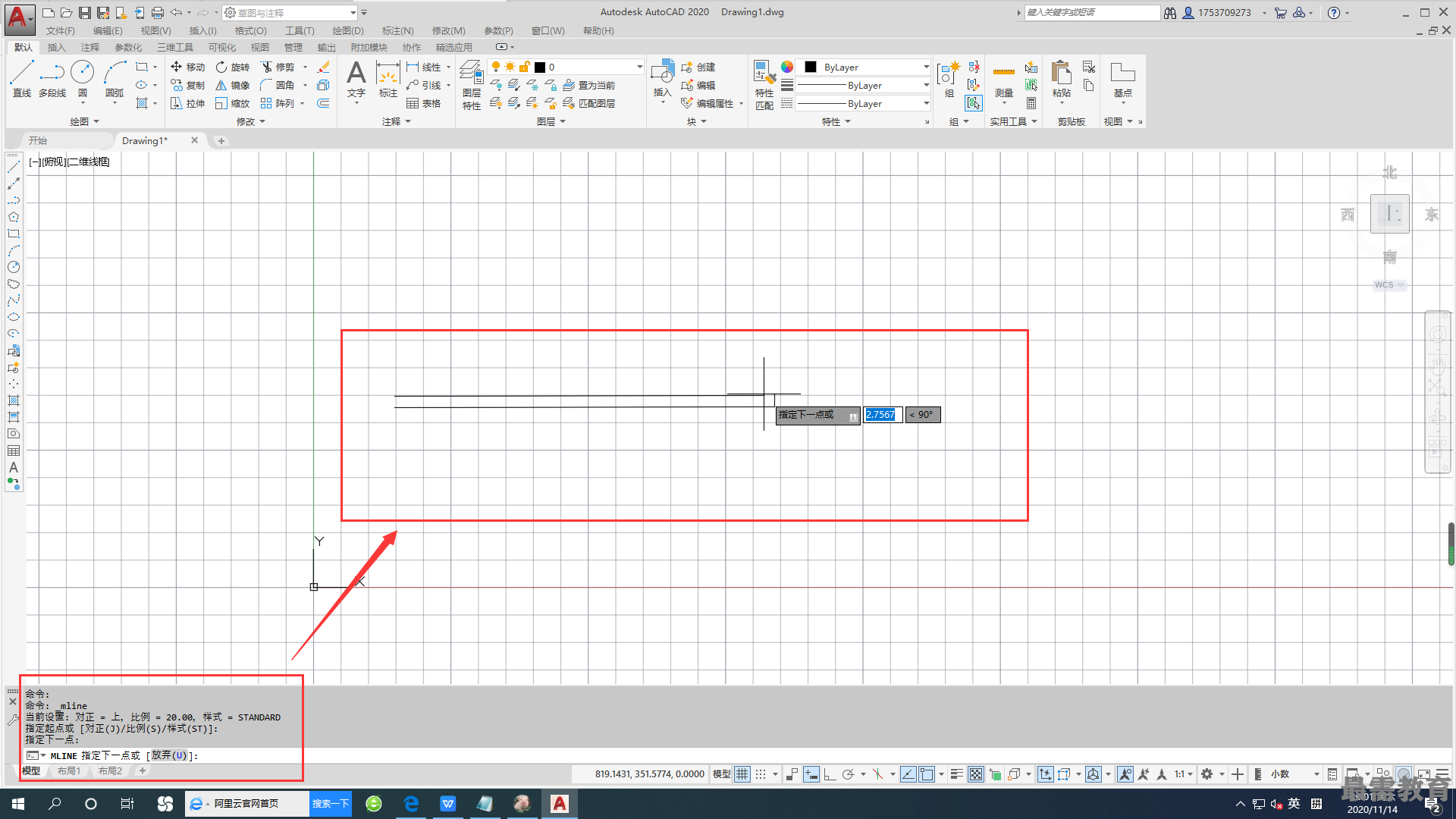Image resolution: width=1456 pixels, height=819 pixels.
Task: Open the 绘图(D) menu
Action: point(348,31)
